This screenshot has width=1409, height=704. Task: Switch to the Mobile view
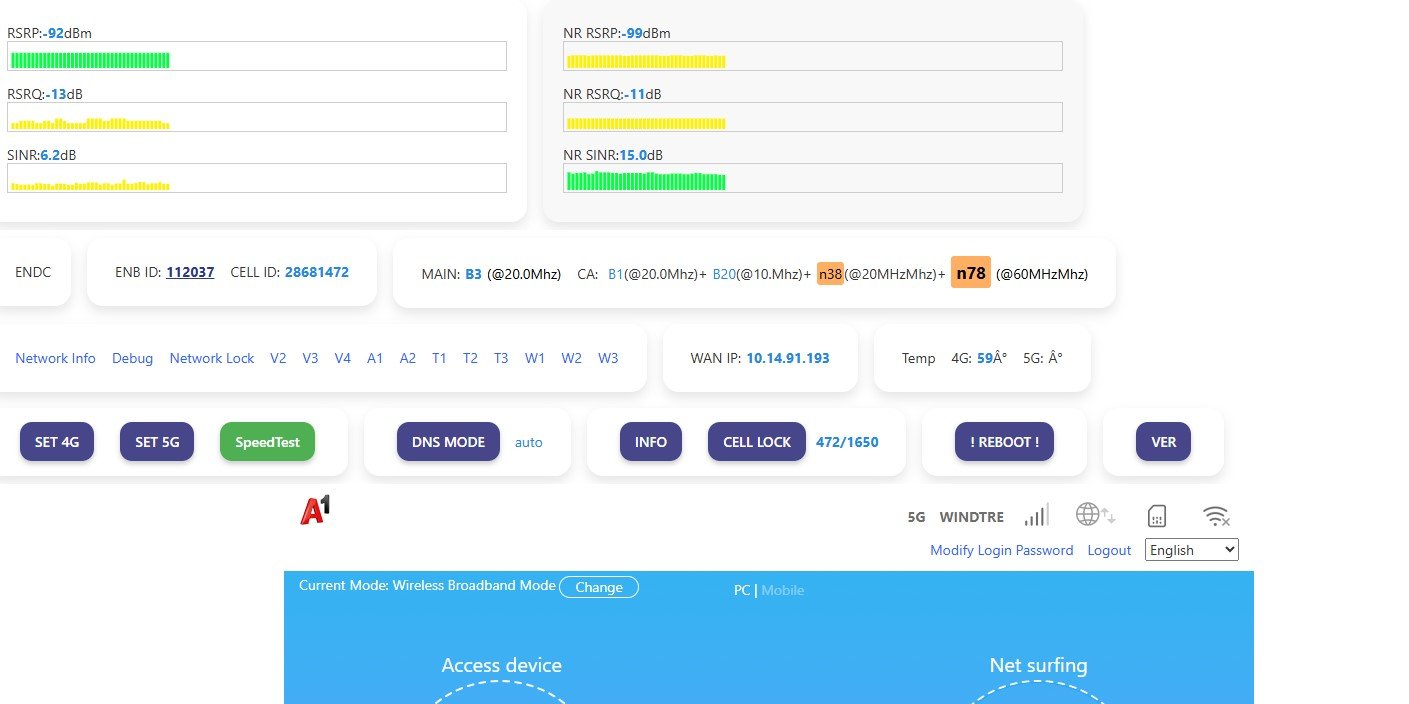click(782, 590)
